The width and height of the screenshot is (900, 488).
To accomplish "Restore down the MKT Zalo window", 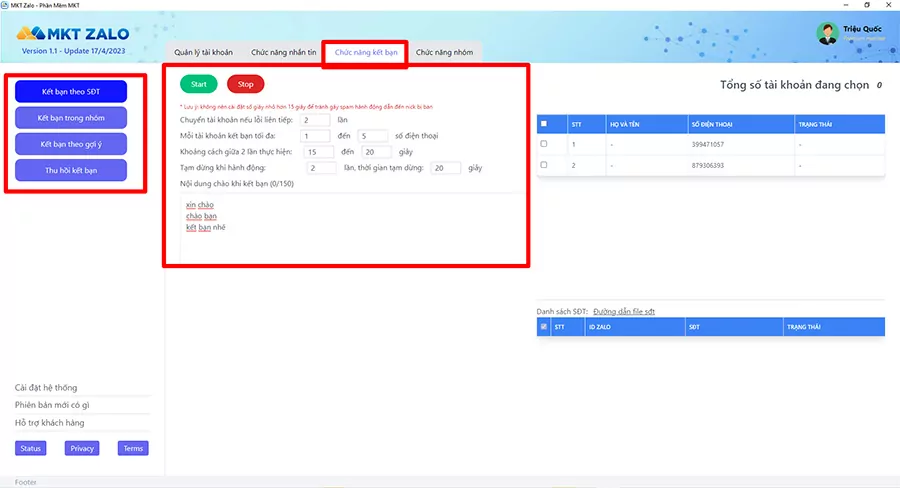I will click(867, 5).
